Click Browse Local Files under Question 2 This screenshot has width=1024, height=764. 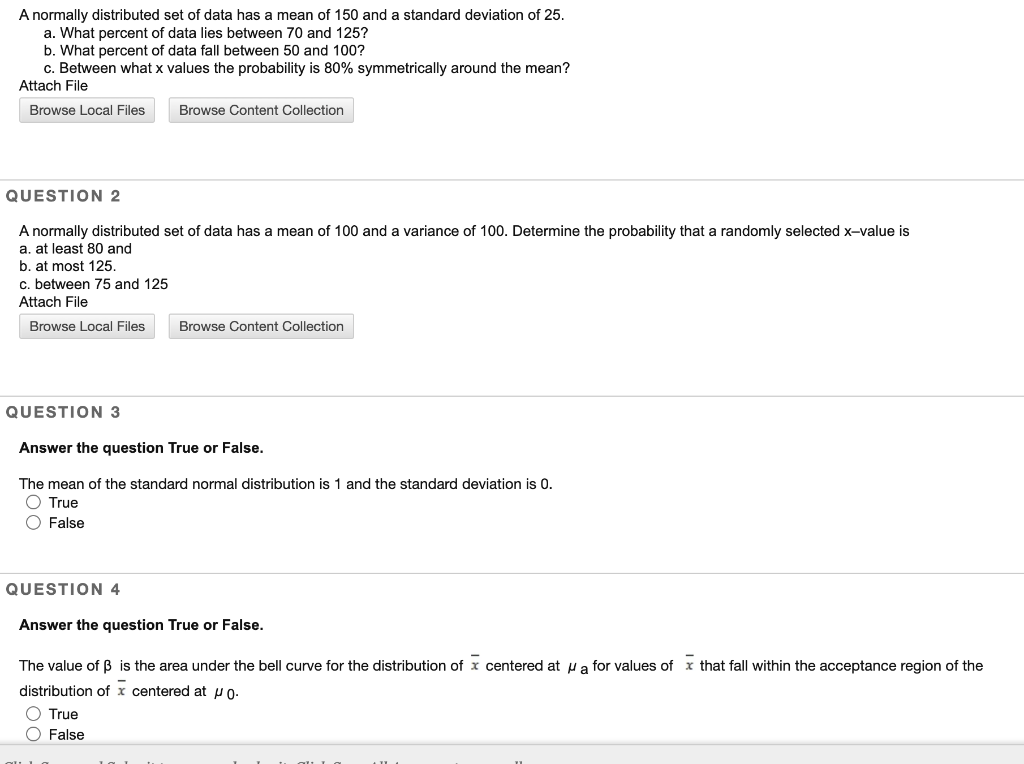point(86,326)
